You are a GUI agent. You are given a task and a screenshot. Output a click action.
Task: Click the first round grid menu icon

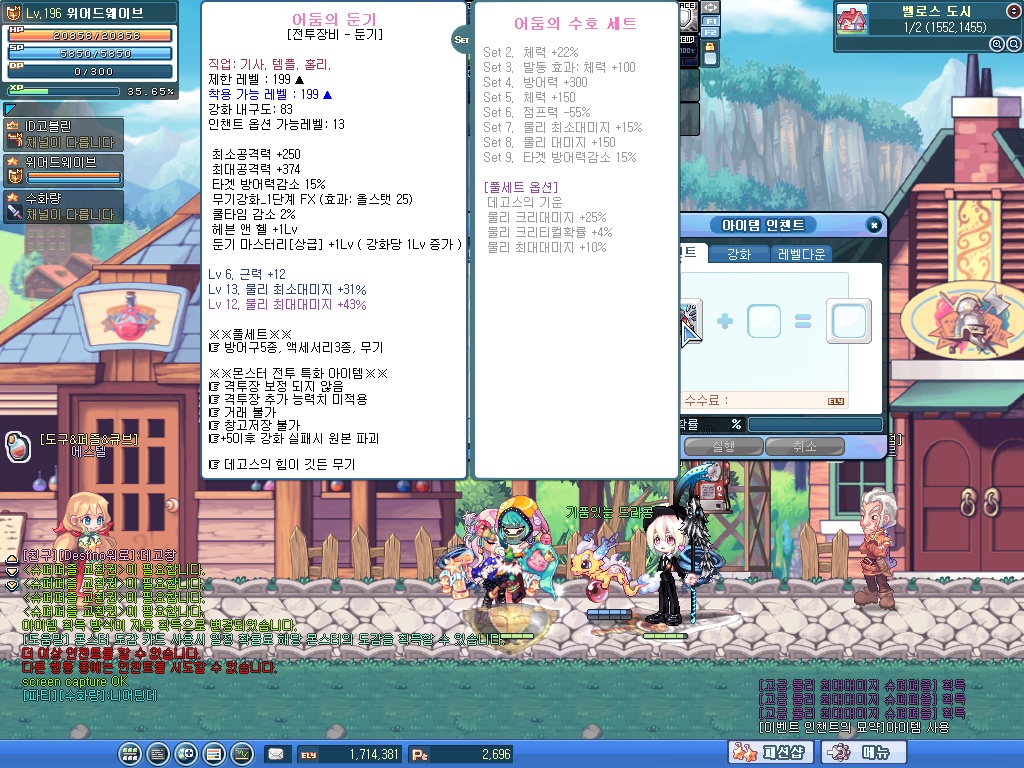[x=130, y=754]
